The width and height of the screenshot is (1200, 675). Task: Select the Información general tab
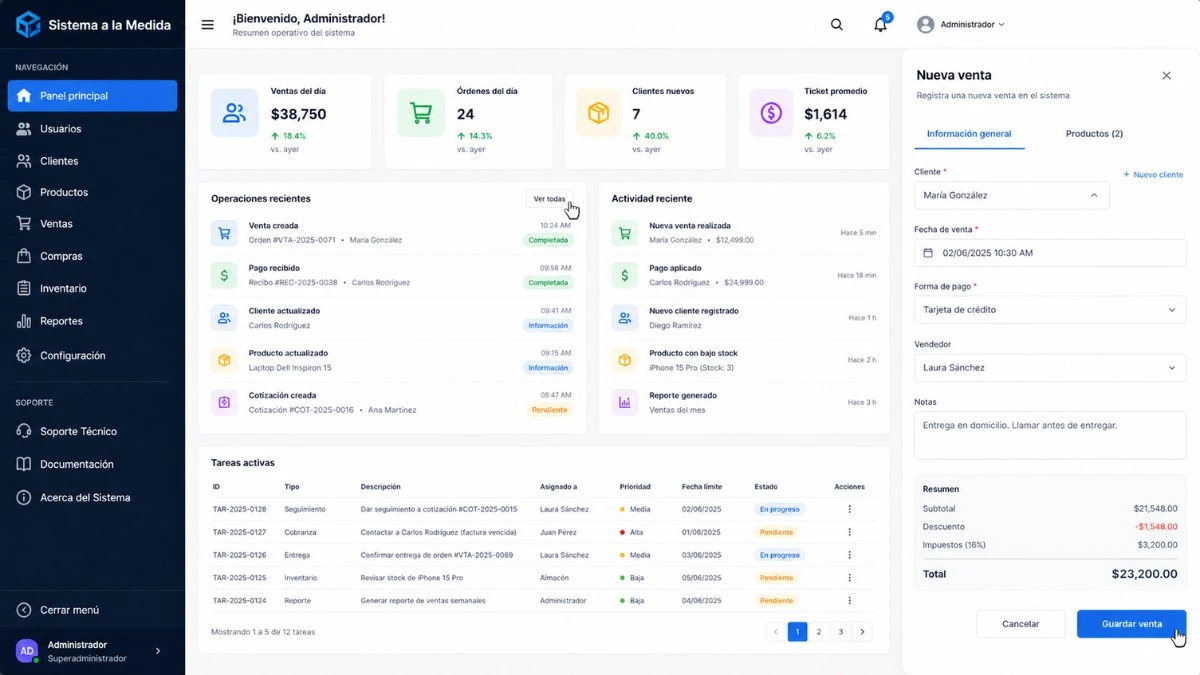(969, 132)
